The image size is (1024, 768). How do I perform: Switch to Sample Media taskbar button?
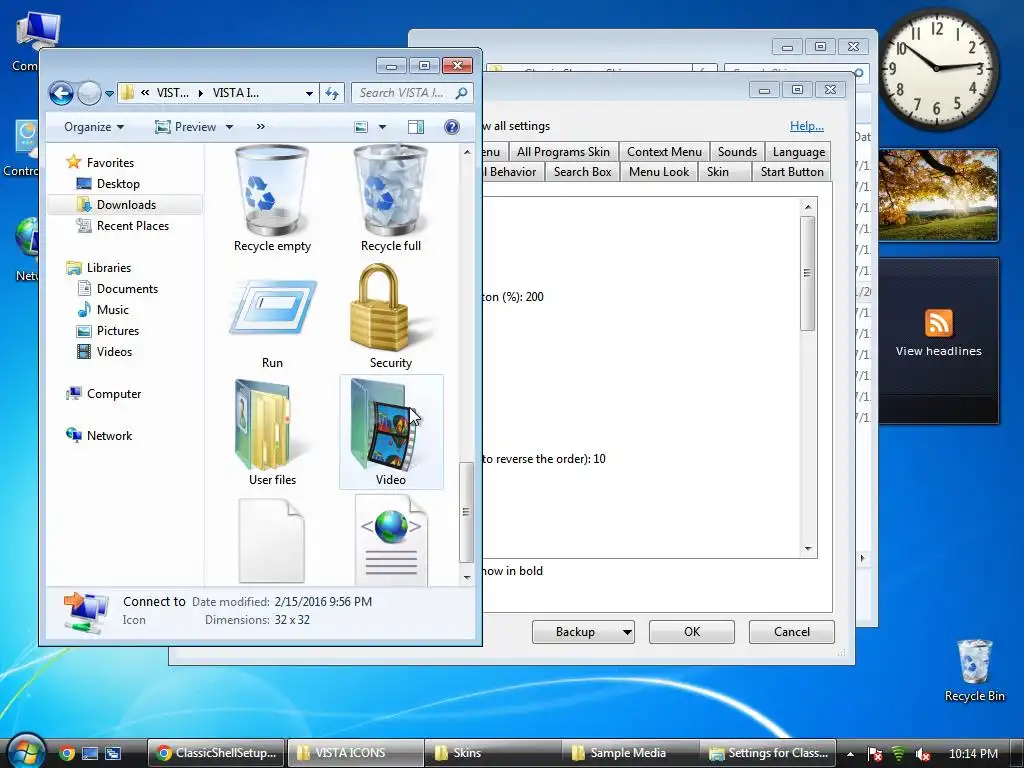point(628,753)
